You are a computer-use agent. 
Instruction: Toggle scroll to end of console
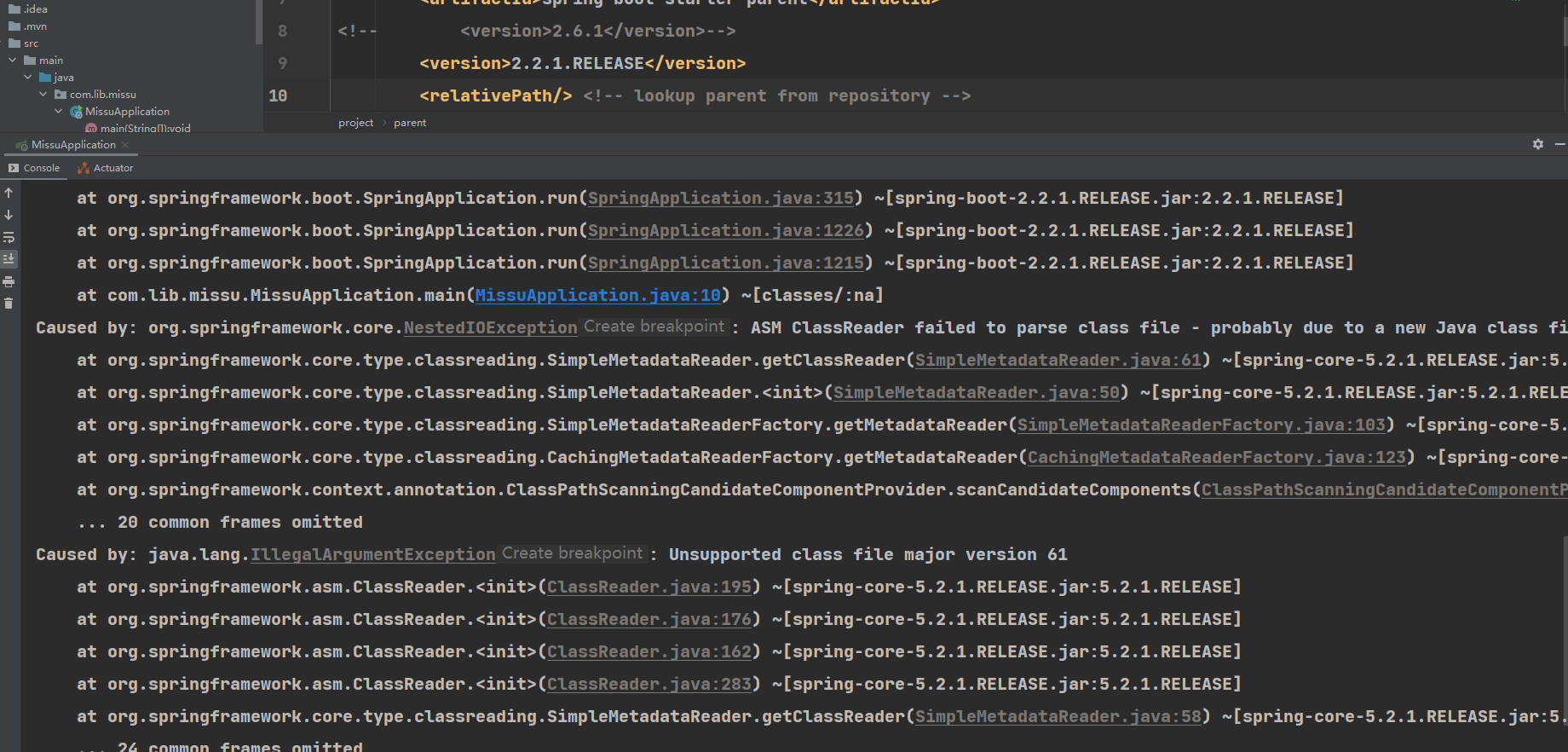pos(9,258)
